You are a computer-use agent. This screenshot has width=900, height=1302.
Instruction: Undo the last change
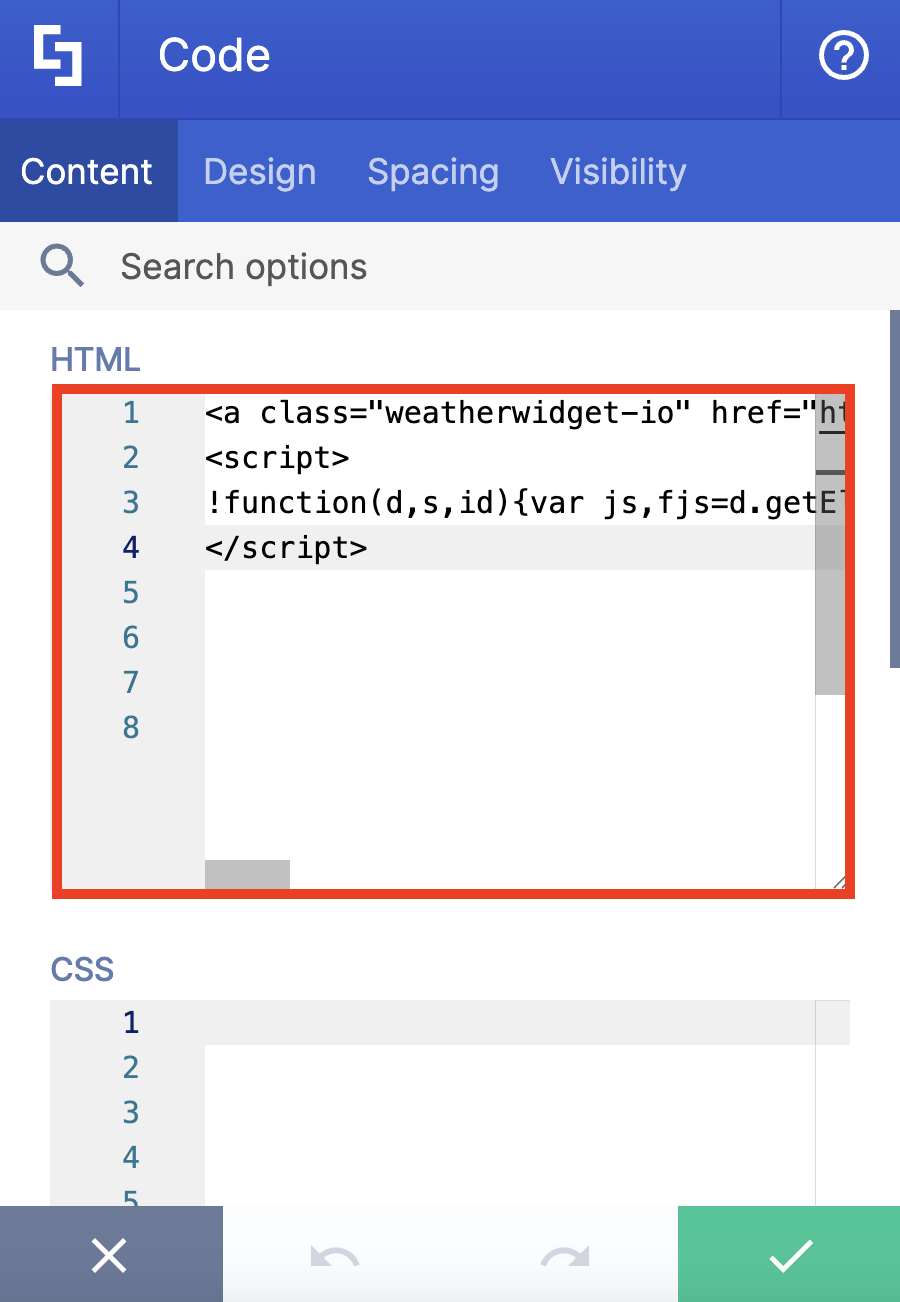click(335, 1256)
